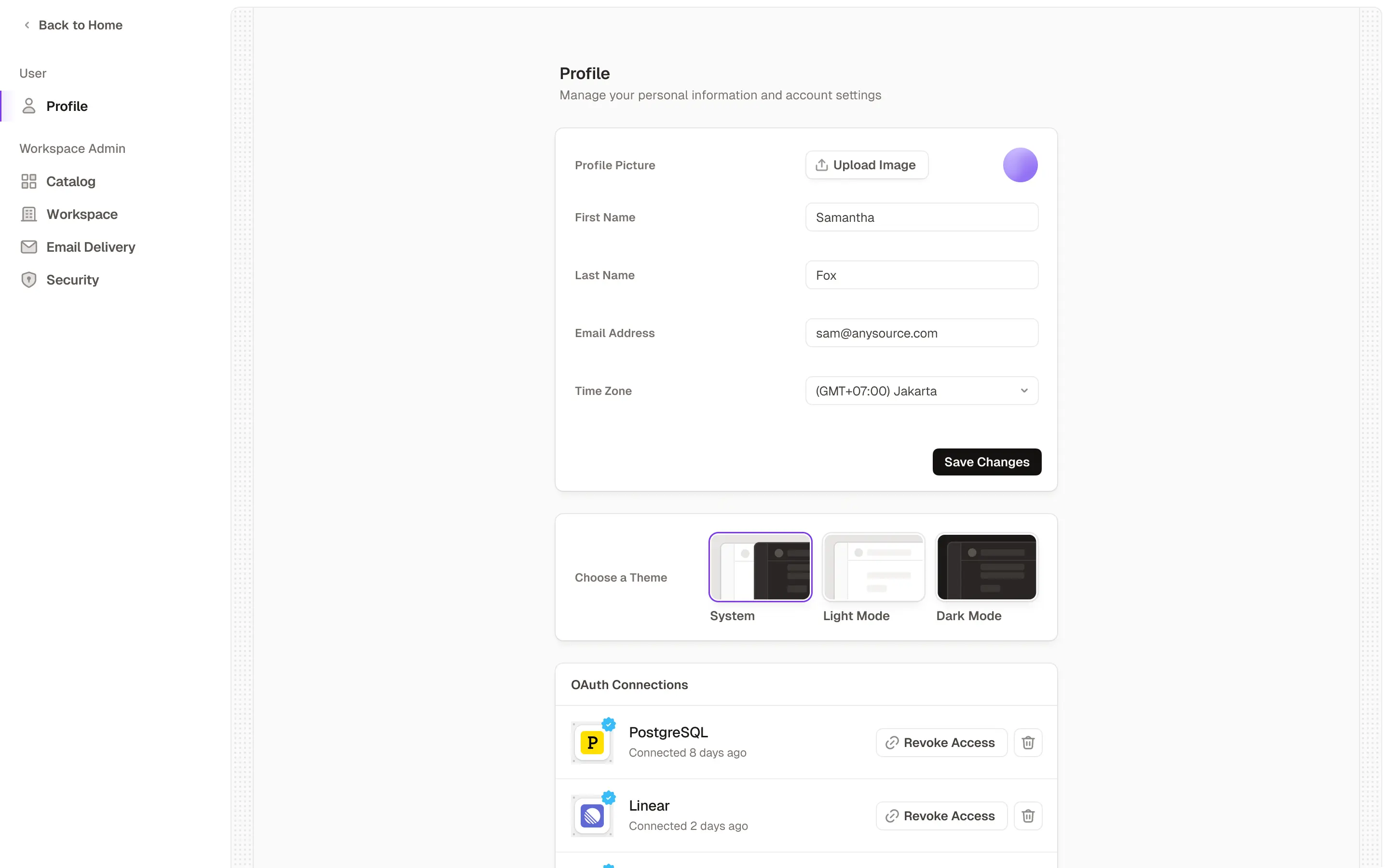Image resolution: width=1389 pixels, height=868 pixels.
Task: Revoke access for PostgreSQL
Action: point(941,743)
